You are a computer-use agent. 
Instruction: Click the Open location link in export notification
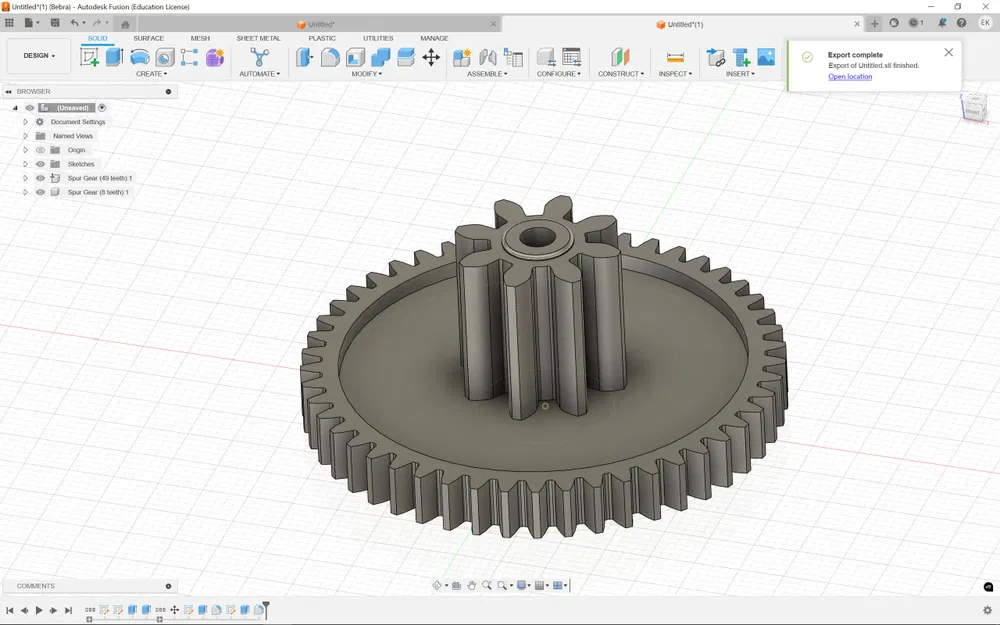pos(849,76)
